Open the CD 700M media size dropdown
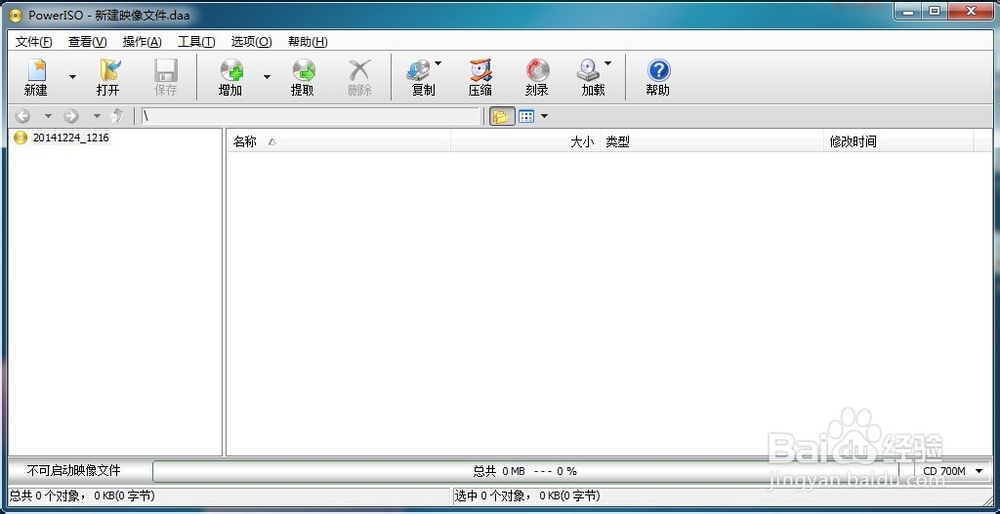 pyautogui.click(x=952, y=471)
